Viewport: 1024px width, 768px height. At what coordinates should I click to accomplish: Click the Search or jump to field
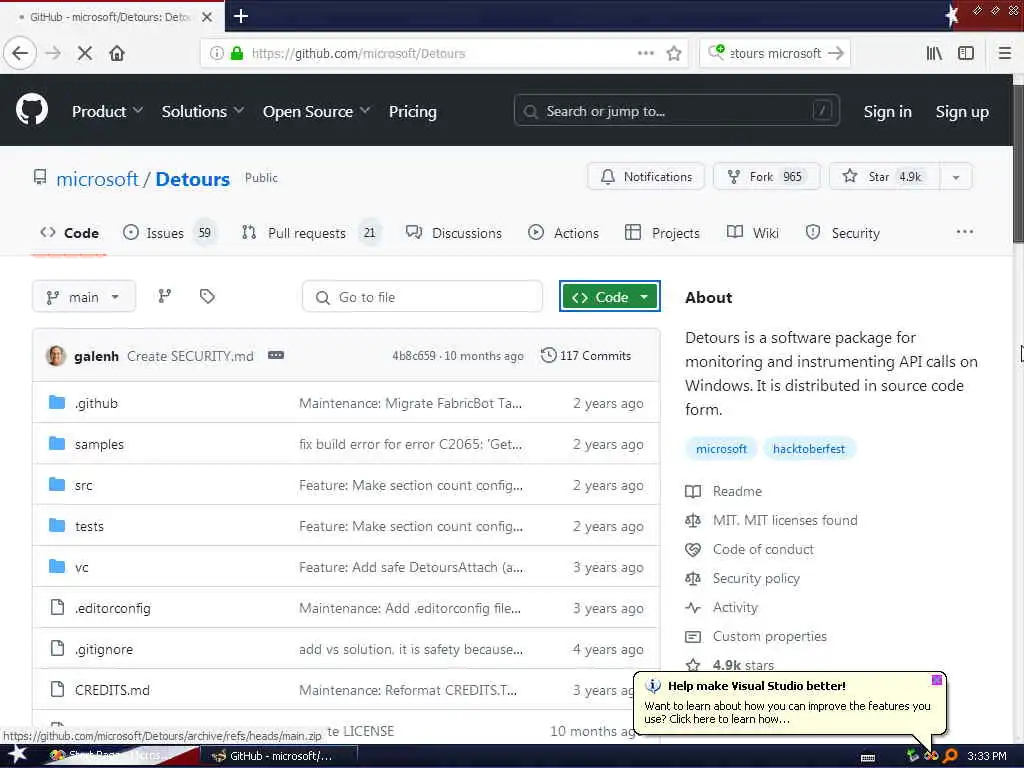(677, 111)
